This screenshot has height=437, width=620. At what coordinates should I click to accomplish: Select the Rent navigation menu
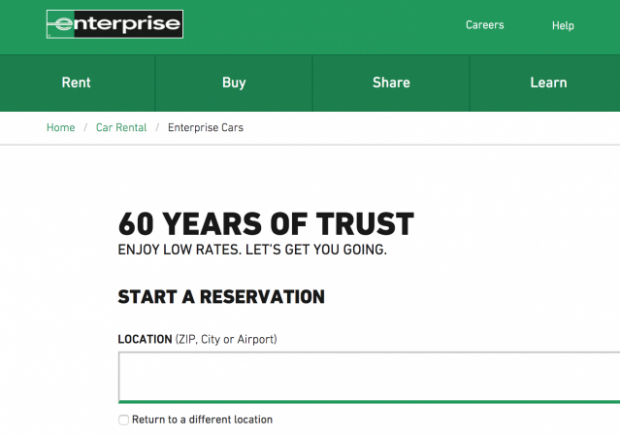pyautogui.click(x=76, y=83)
